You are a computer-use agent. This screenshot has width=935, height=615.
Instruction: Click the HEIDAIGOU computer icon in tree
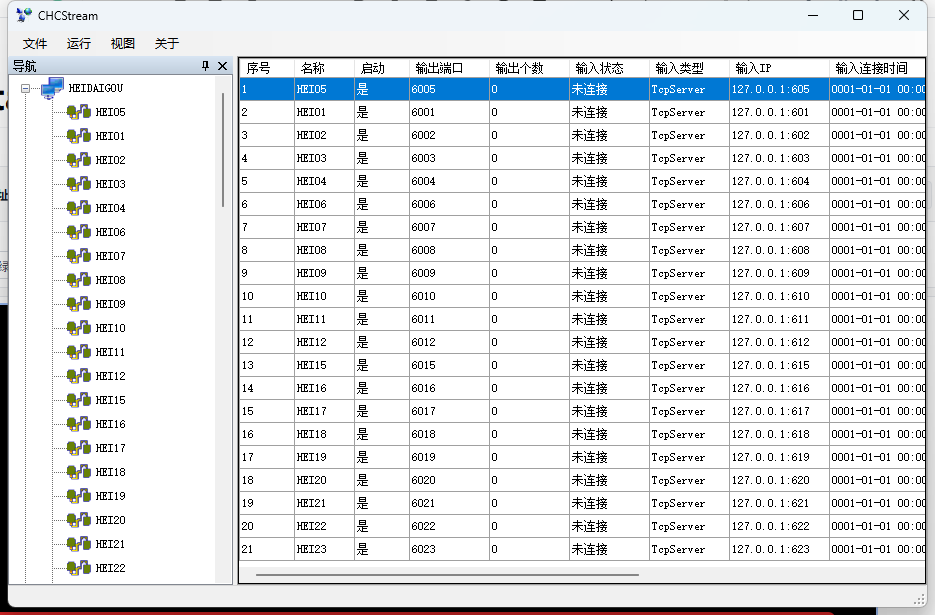[x=52, y=88]
